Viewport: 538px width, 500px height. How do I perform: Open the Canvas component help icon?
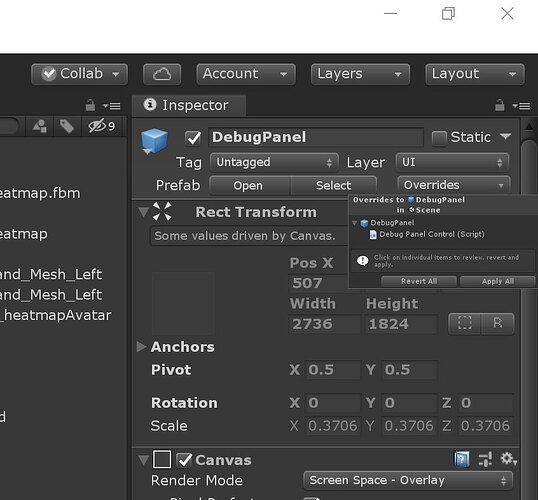pos(462,459)
